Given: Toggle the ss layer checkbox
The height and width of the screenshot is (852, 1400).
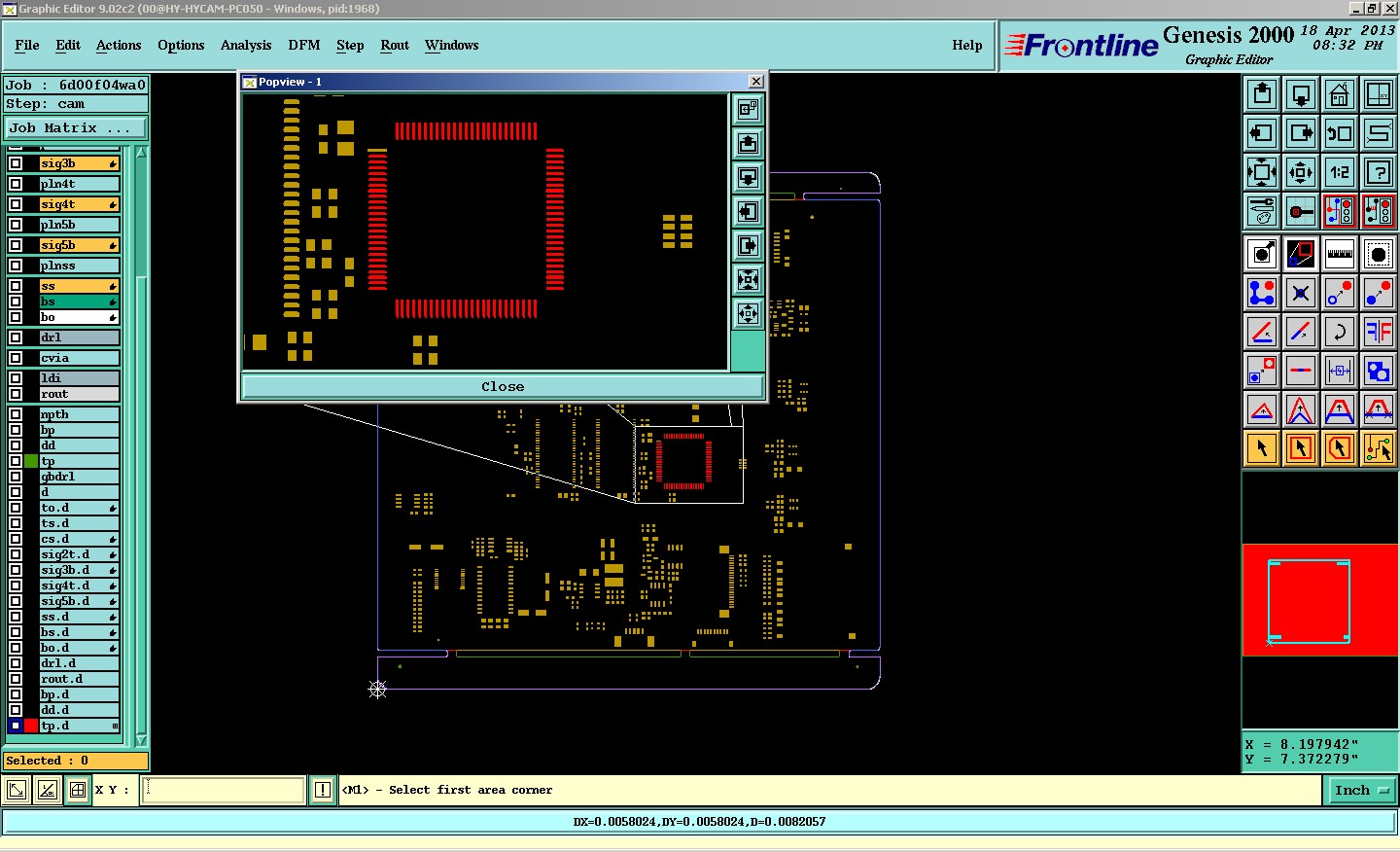Looking at the screenshot, I should pyautogui.click(x=16, y=286).
